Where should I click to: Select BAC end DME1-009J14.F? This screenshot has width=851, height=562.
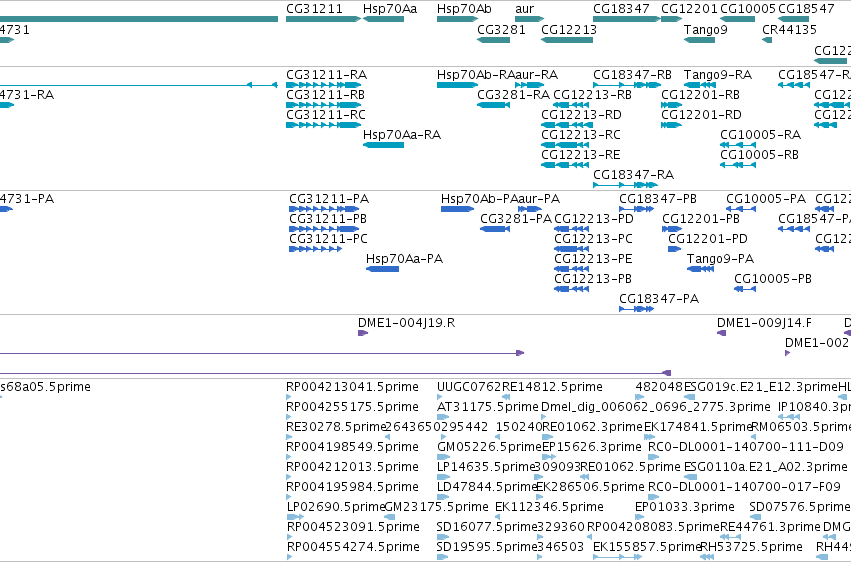click(764, 323)
